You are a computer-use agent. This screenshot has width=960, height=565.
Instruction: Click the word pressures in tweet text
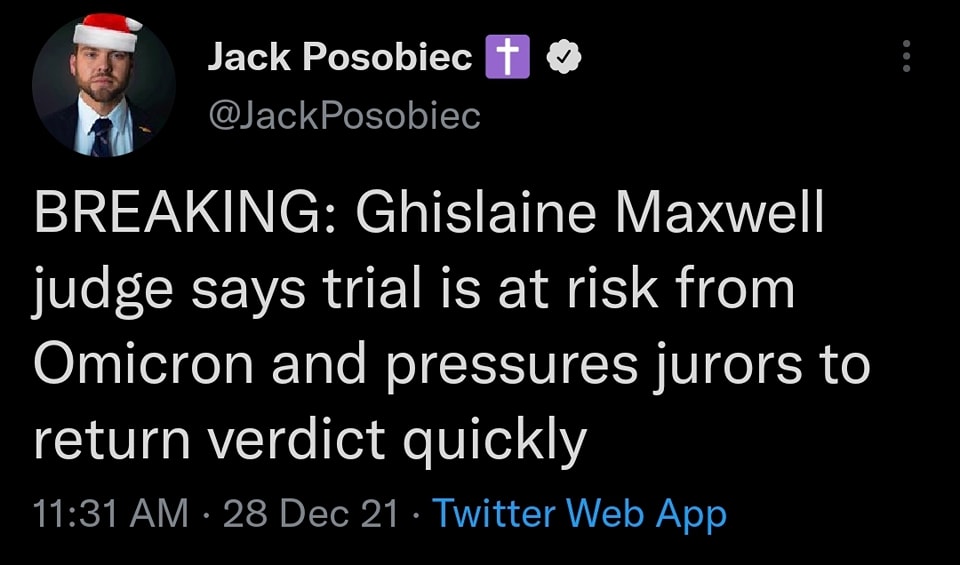click(512, 364)
